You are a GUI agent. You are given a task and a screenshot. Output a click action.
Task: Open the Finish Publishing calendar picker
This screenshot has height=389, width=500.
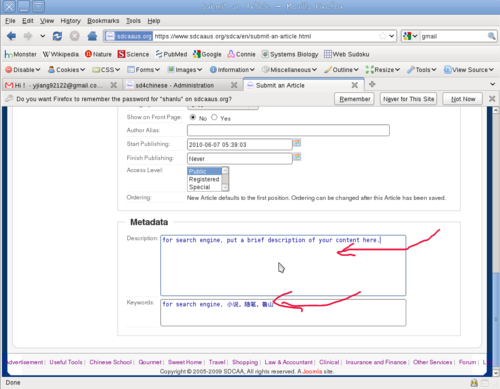pos(297,157)
